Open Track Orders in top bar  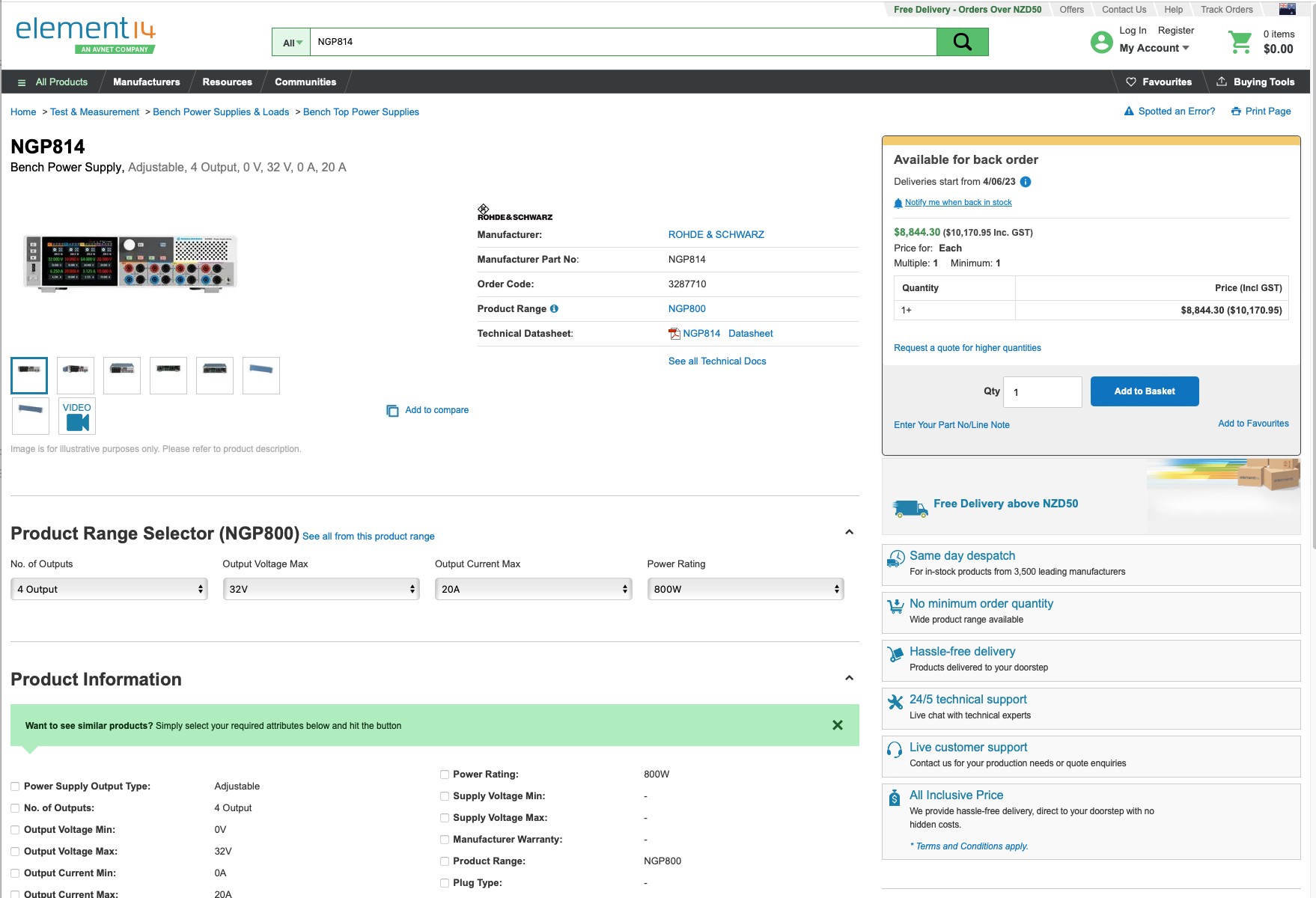point(1226,10)
